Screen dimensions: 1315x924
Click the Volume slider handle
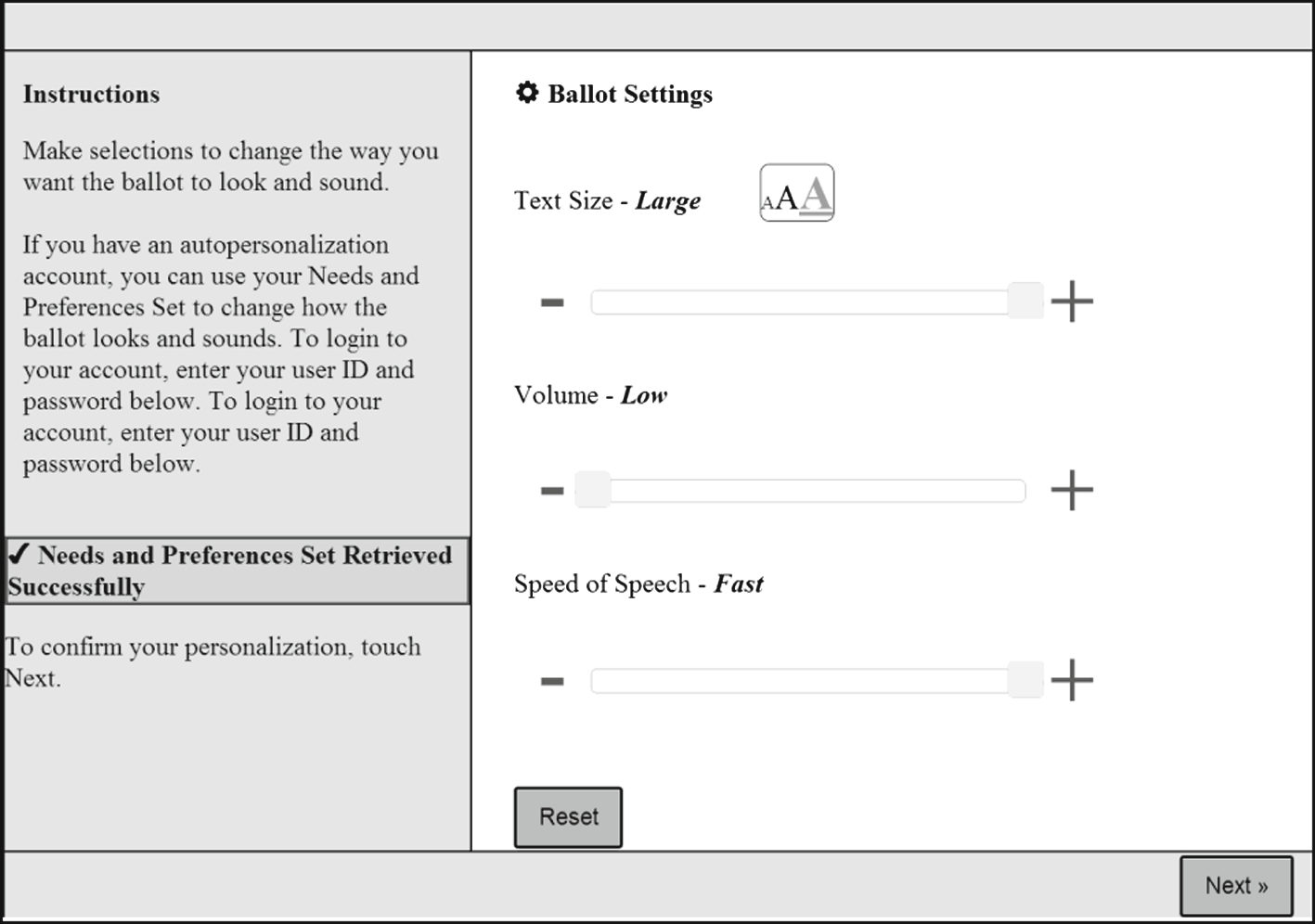592,490
